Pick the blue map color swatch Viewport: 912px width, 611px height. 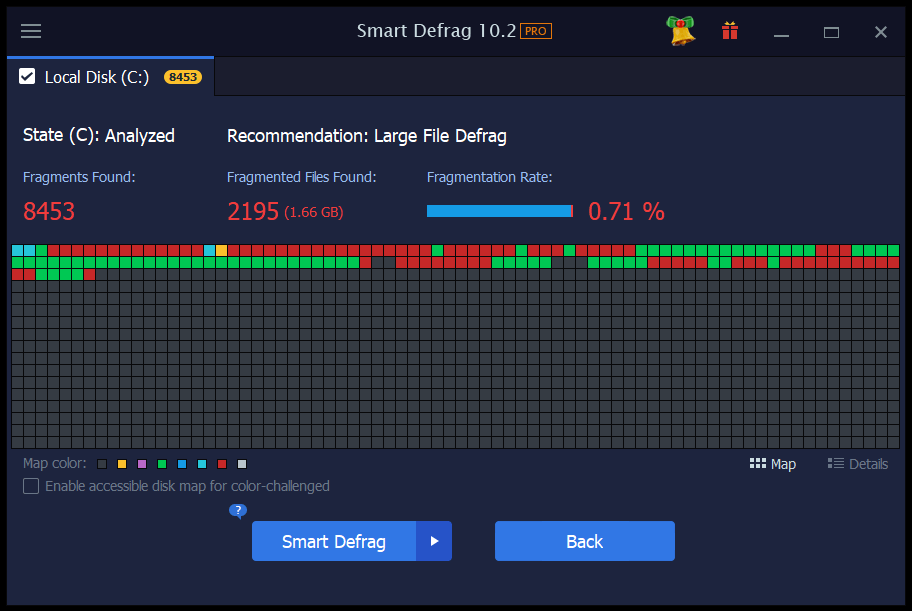coord(181,464)
